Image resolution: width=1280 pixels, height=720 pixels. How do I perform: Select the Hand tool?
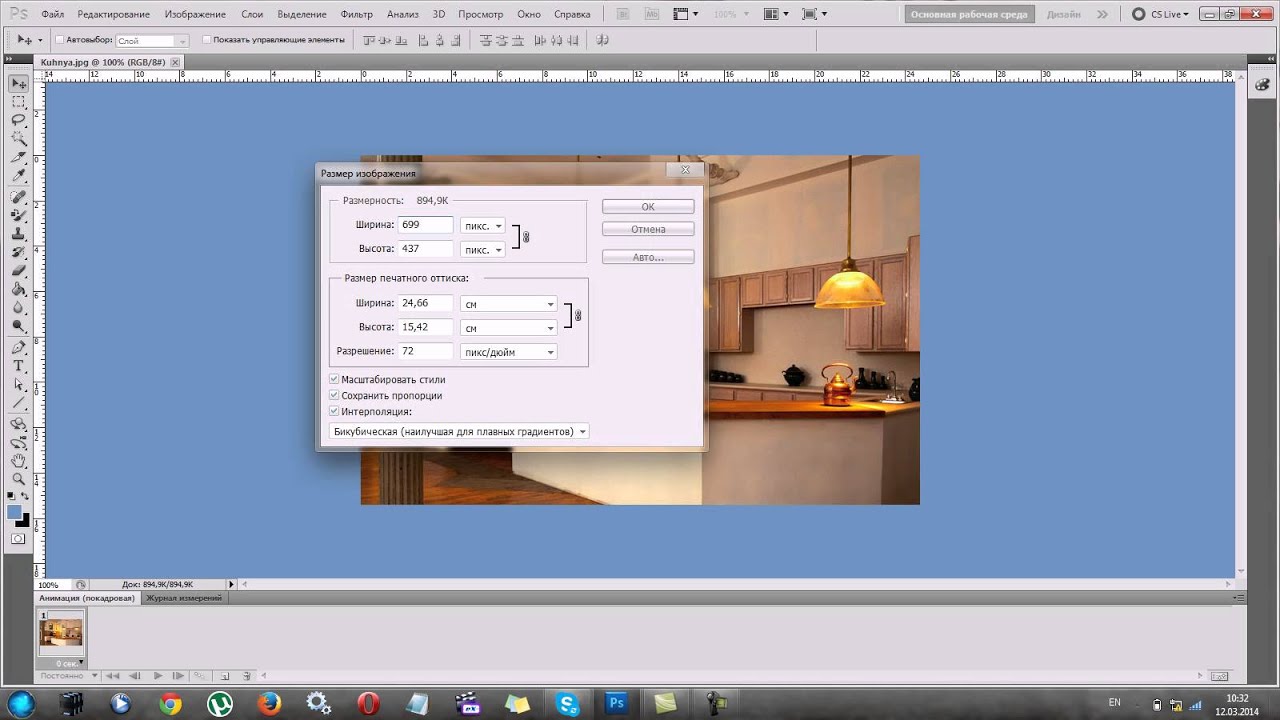18,461
